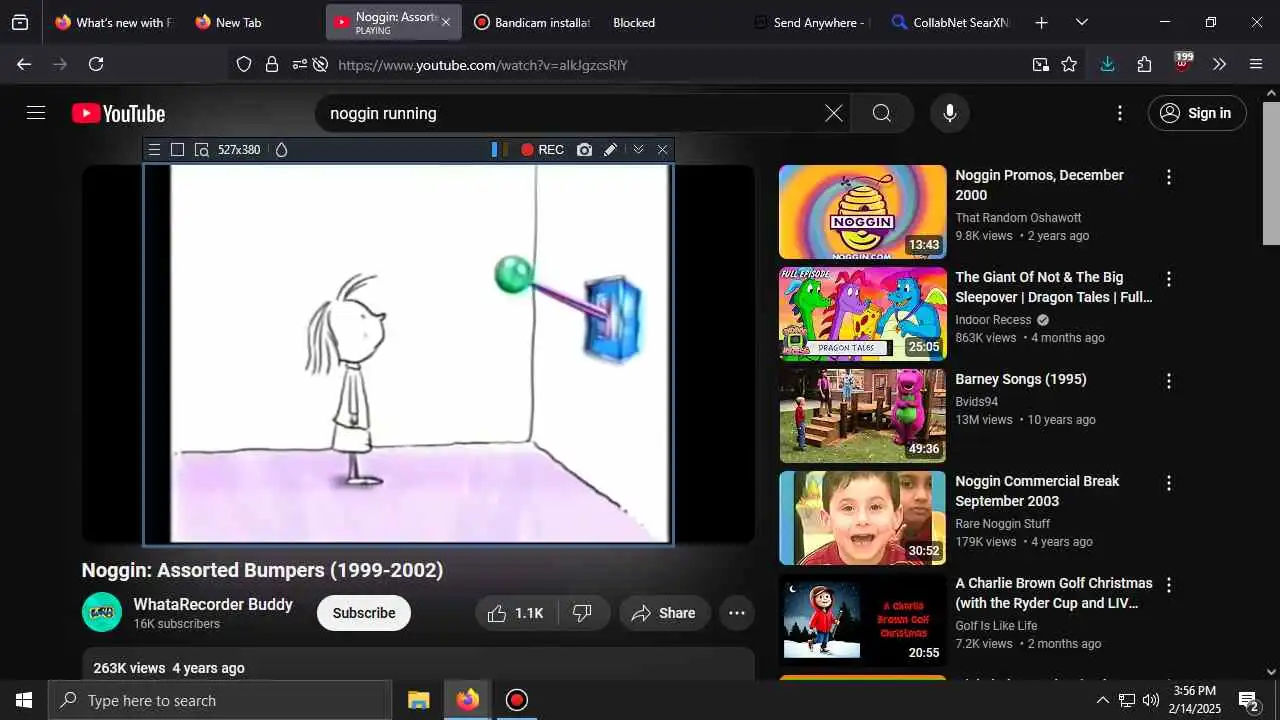Start recording with the REC button
Image resolution: width=1280 pixels, height=720 pixels.
tap(542, 150)
